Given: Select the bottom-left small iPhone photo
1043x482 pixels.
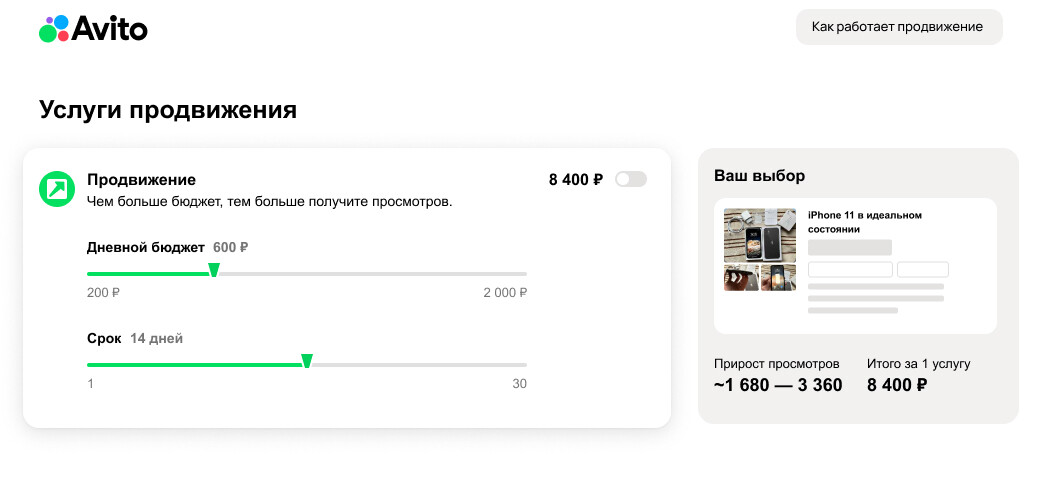Looking at the screenshot, I should pyautogui.click(x=741, y=278).
